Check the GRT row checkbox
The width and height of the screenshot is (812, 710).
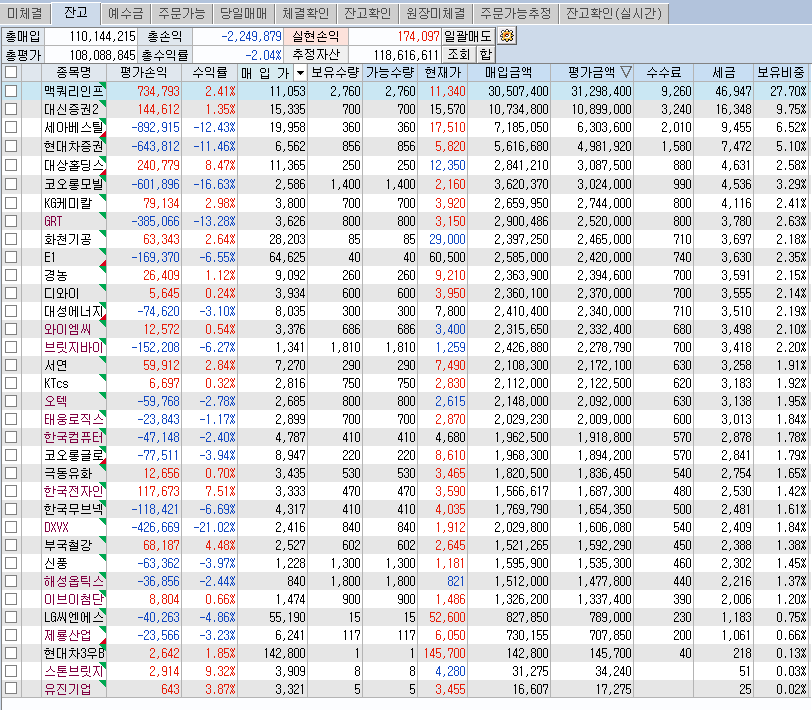pos(11,221)
